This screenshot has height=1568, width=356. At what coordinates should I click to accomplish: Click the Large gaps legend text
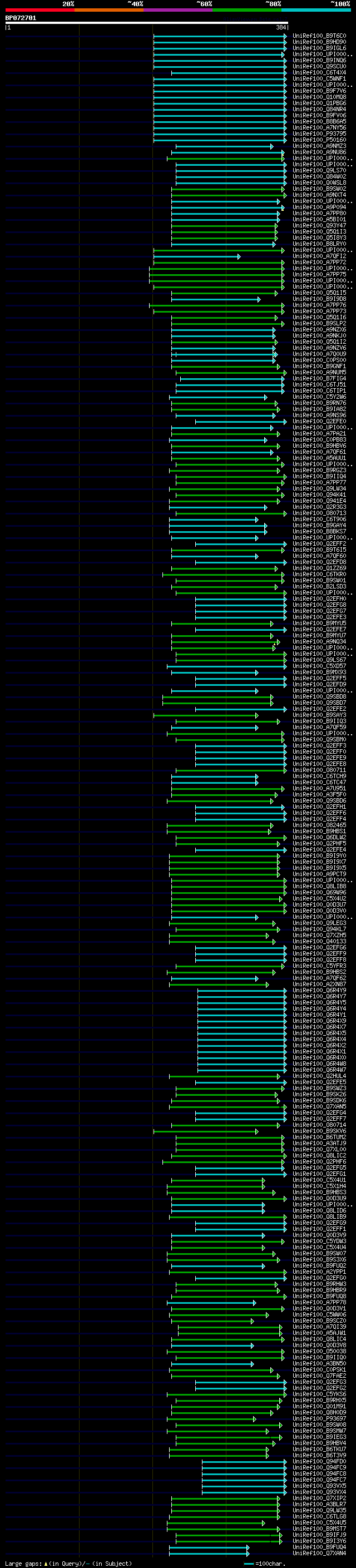pos(68,1563)
